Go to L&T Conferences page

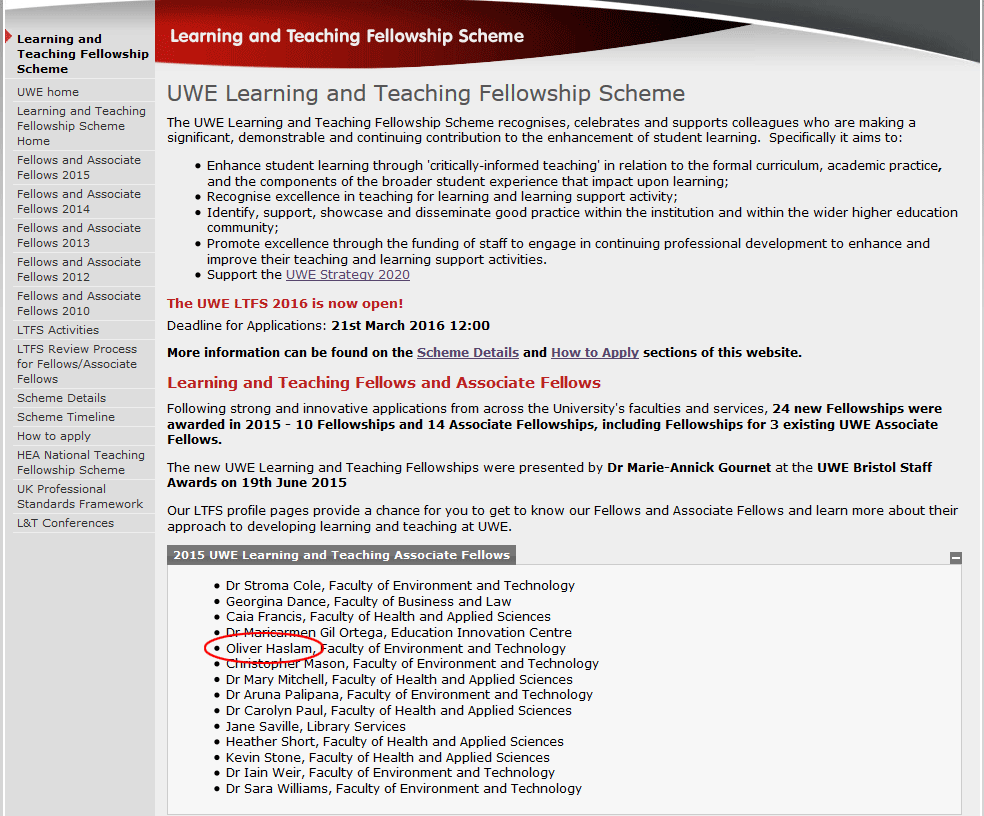click(x=65, y=523)
